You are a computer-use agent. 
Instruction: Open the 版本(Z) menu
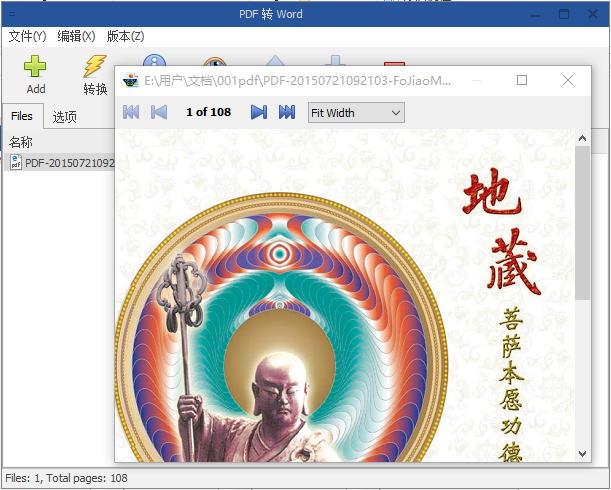125,36
